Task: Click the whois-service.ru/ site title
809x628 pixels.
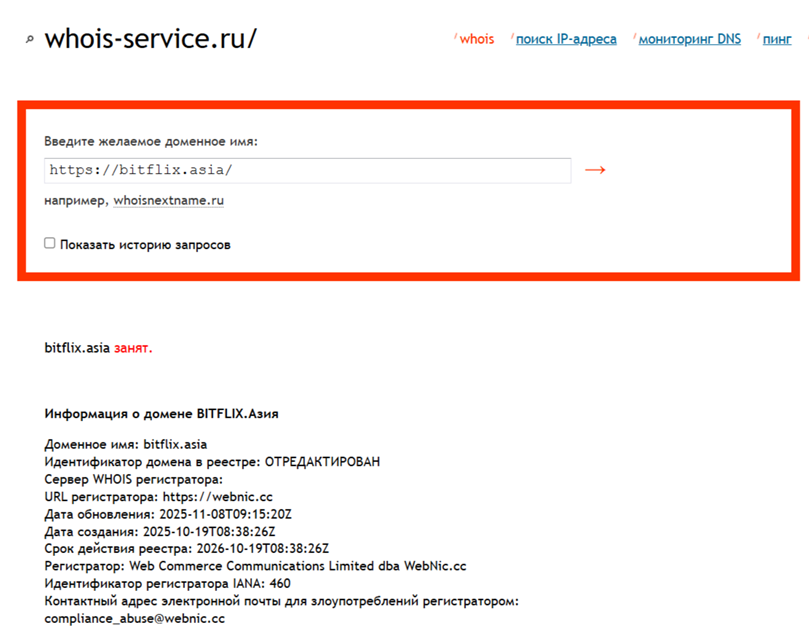Action: 150,39
